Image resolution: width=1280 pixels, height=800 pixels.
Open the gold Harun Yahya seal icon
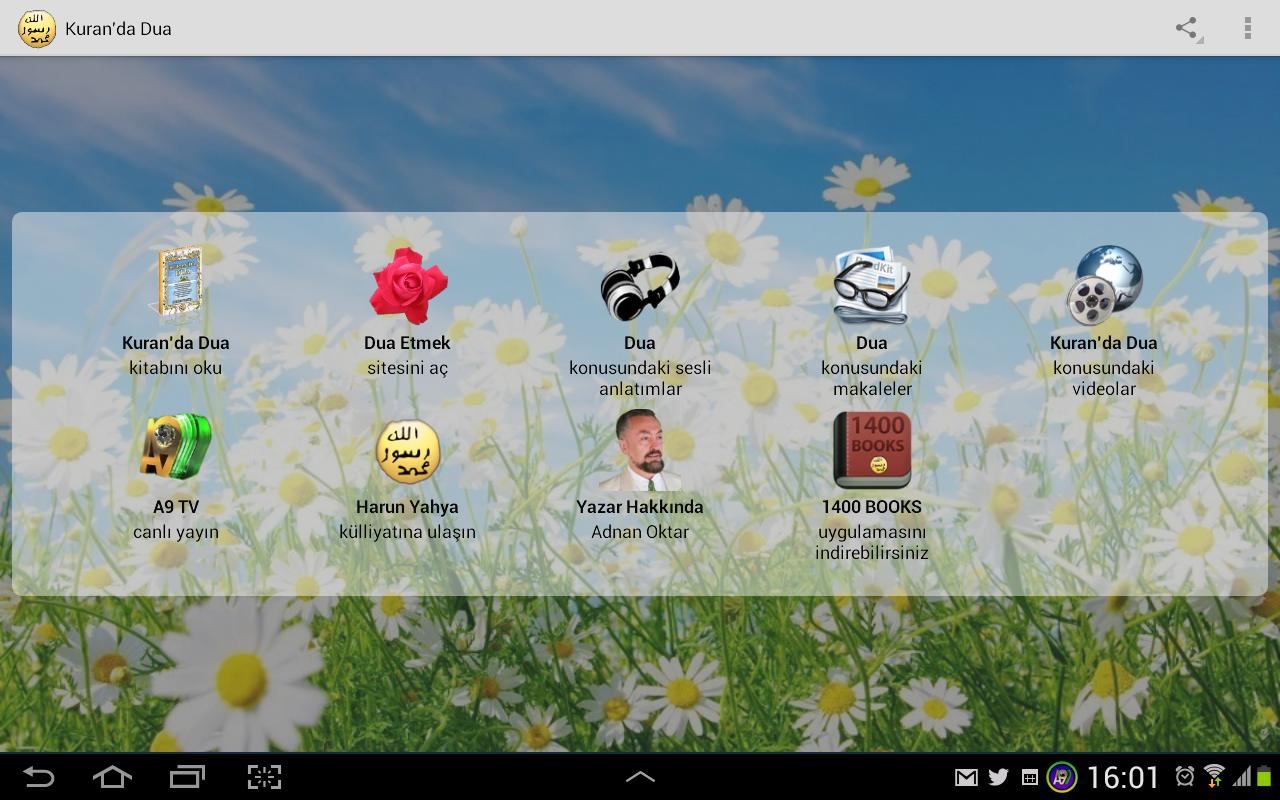click(407, 451)
